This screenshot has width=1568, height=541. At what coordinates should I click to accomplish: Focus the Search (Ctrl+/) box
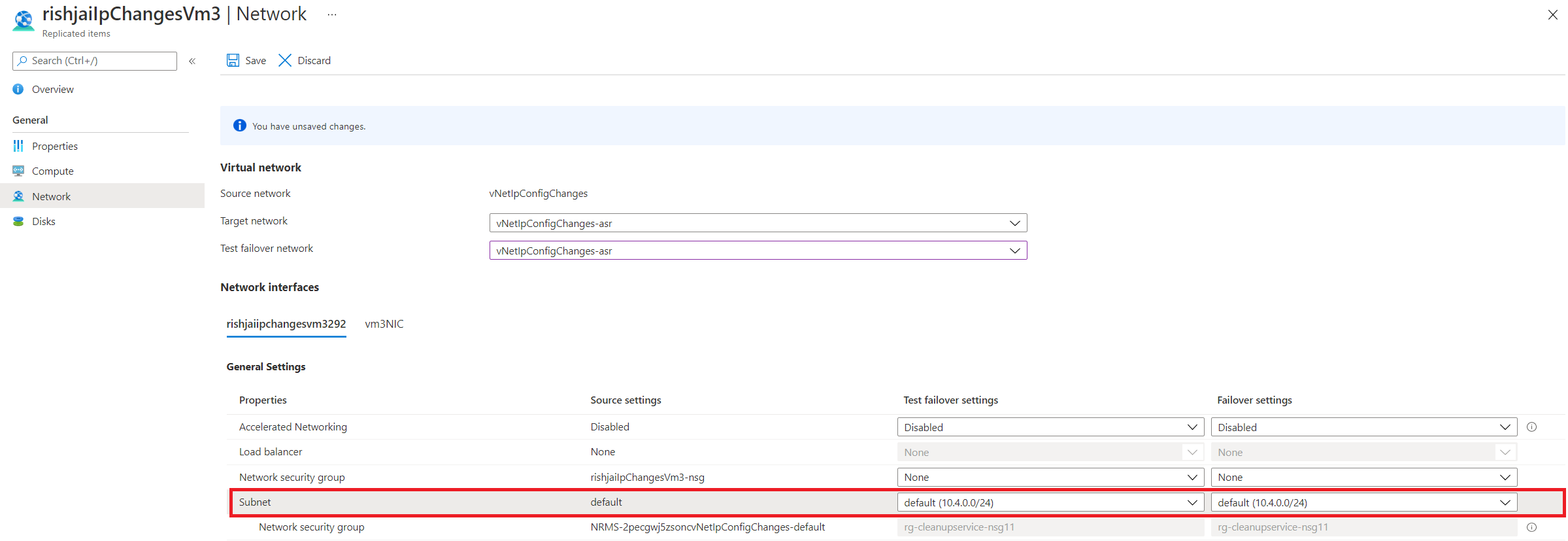pos(95,61)
